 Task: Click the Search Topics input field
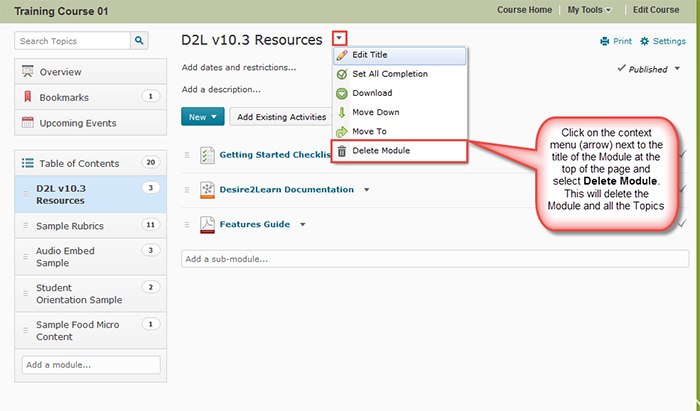(73, 41)
